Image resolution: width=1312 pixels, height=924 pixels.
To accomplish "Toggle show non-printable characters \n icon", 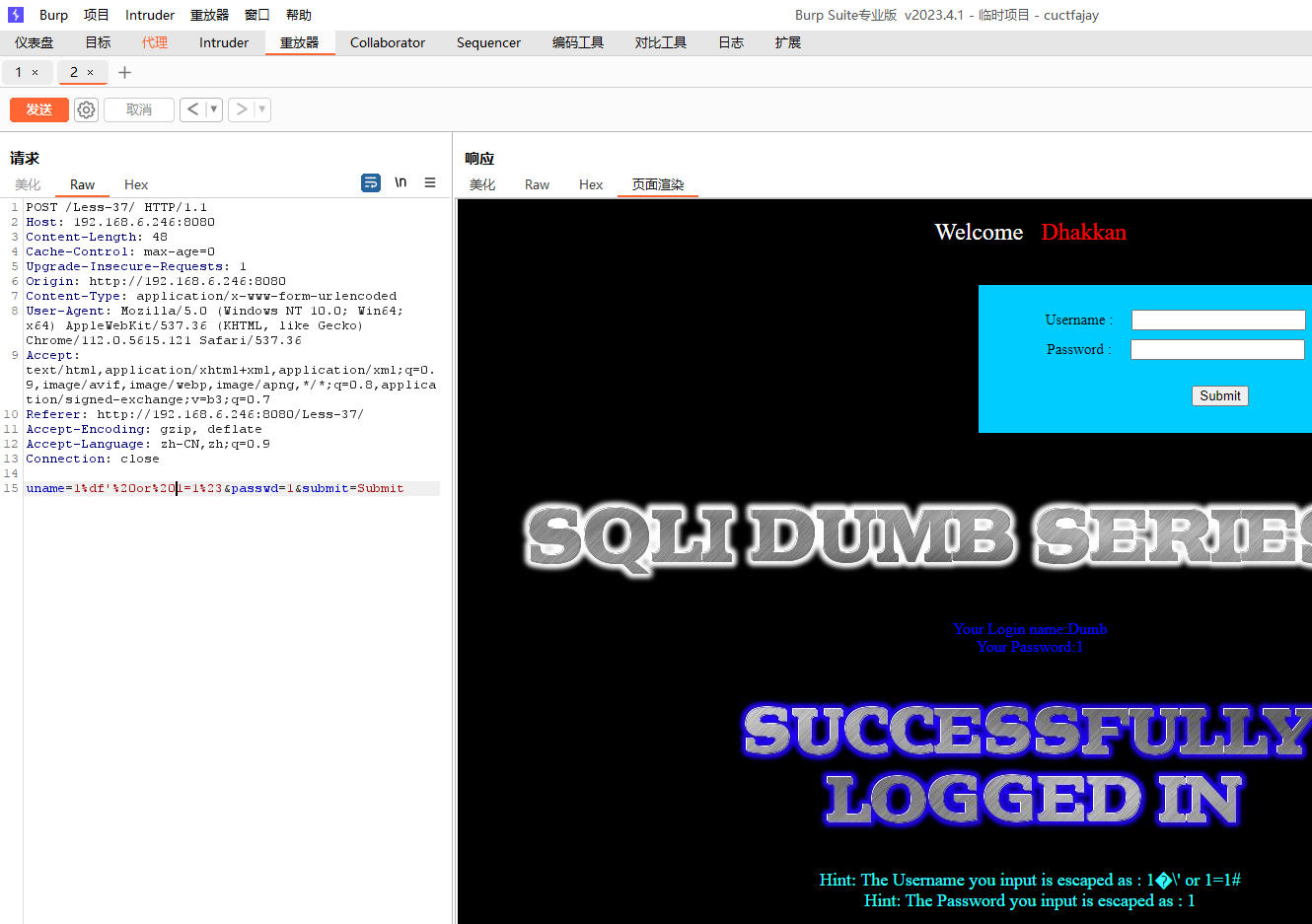I will point(401,182).
